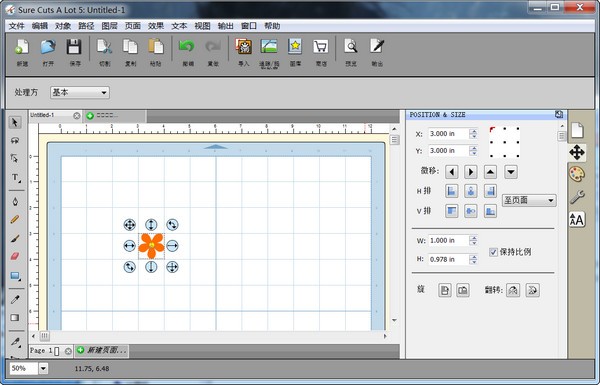Image resolution: width=600 pixels, height=385 pixels.
Task: Toggle the 保持比例 keep proportions checkbox
Action: pos(493,252)
